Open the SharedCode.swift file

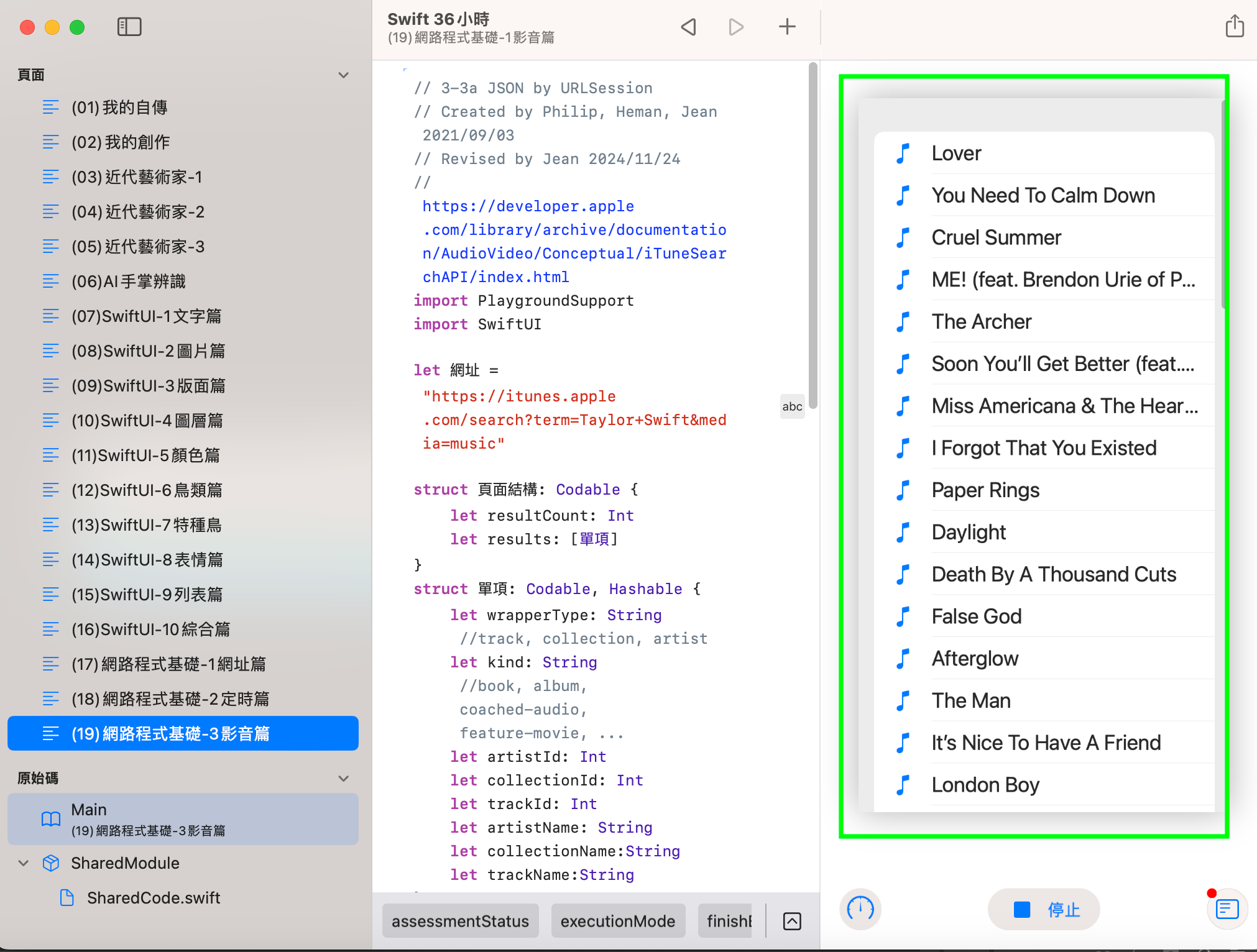(153, 898)
